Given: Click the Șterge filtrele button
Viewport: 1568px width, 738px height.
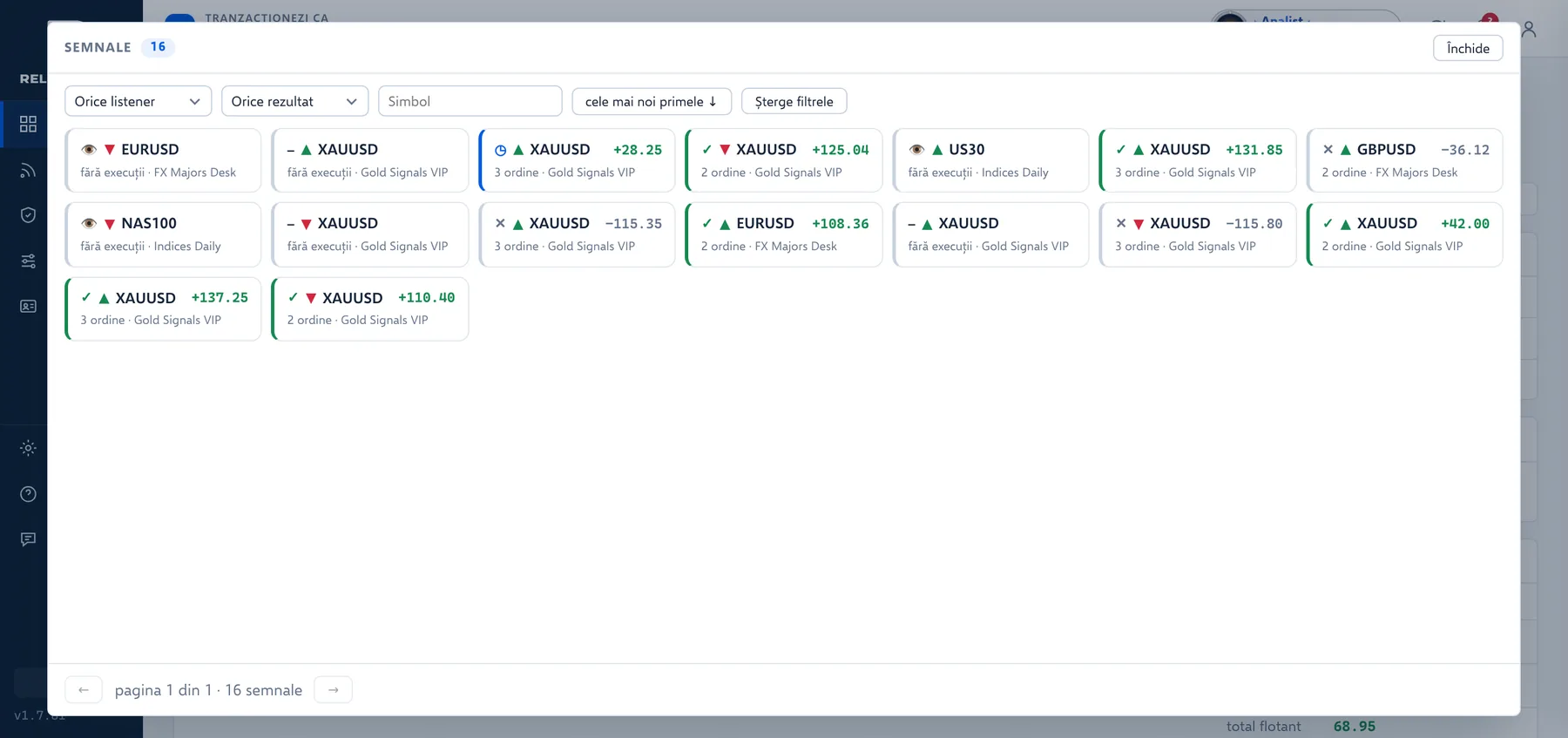Looking at the screenshot, I should [x=794, y=101].
